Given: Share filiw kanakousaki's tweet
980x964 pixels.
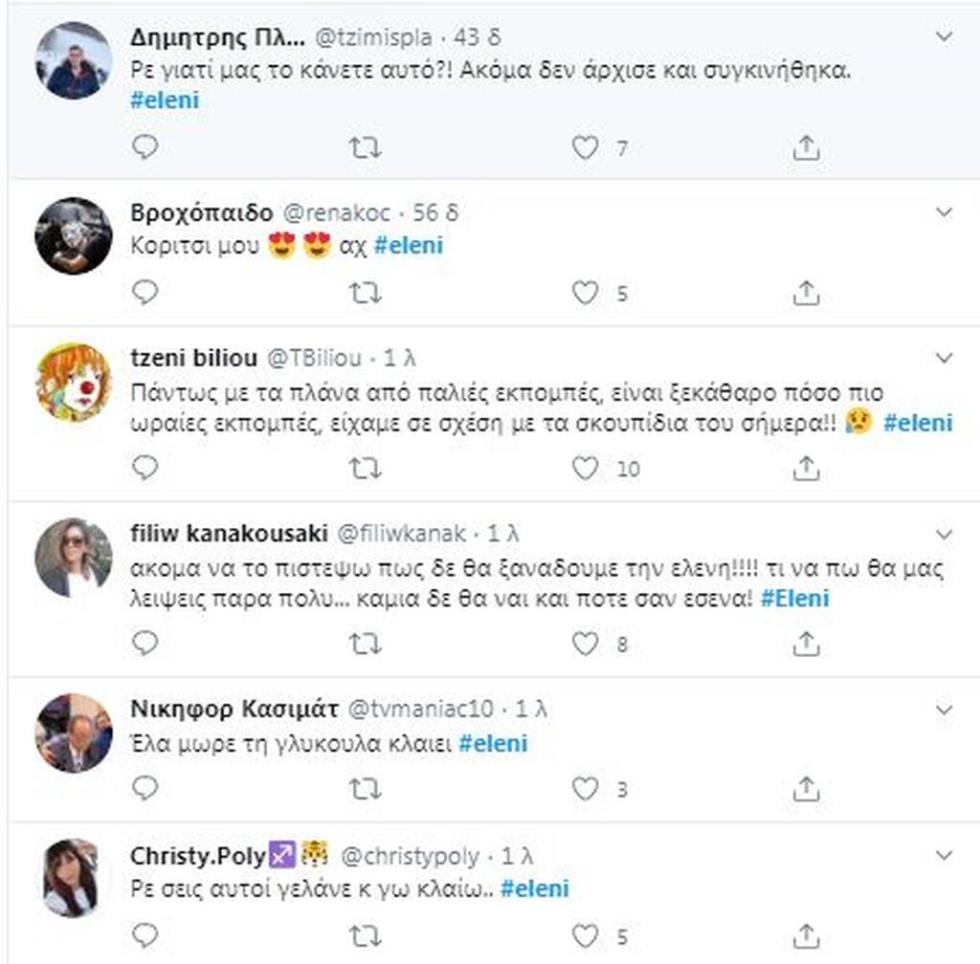Looking at the screenshot, I should [x=806, y=644].
